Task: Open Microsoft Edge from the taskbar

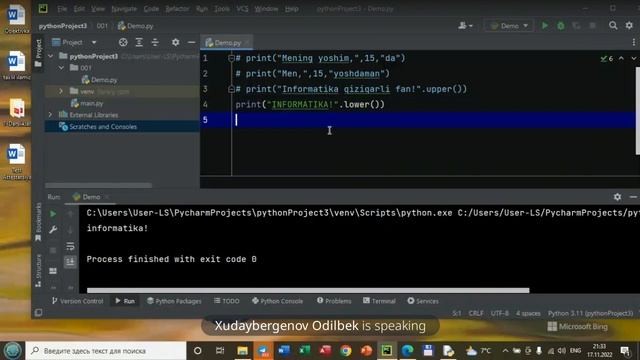Action: coord(407,351)
